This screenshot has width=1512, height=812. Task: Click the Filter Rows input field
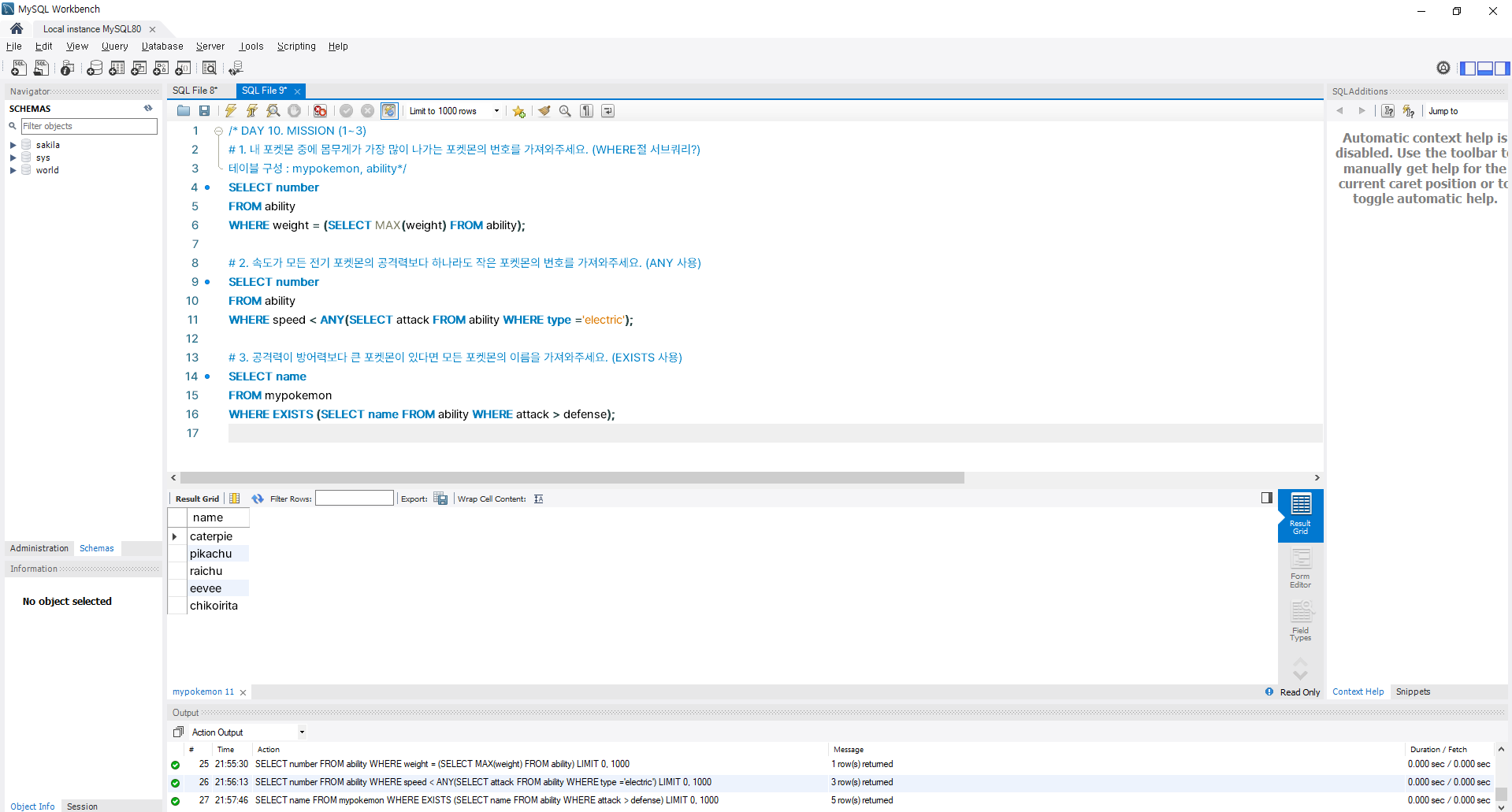[355, 498]
